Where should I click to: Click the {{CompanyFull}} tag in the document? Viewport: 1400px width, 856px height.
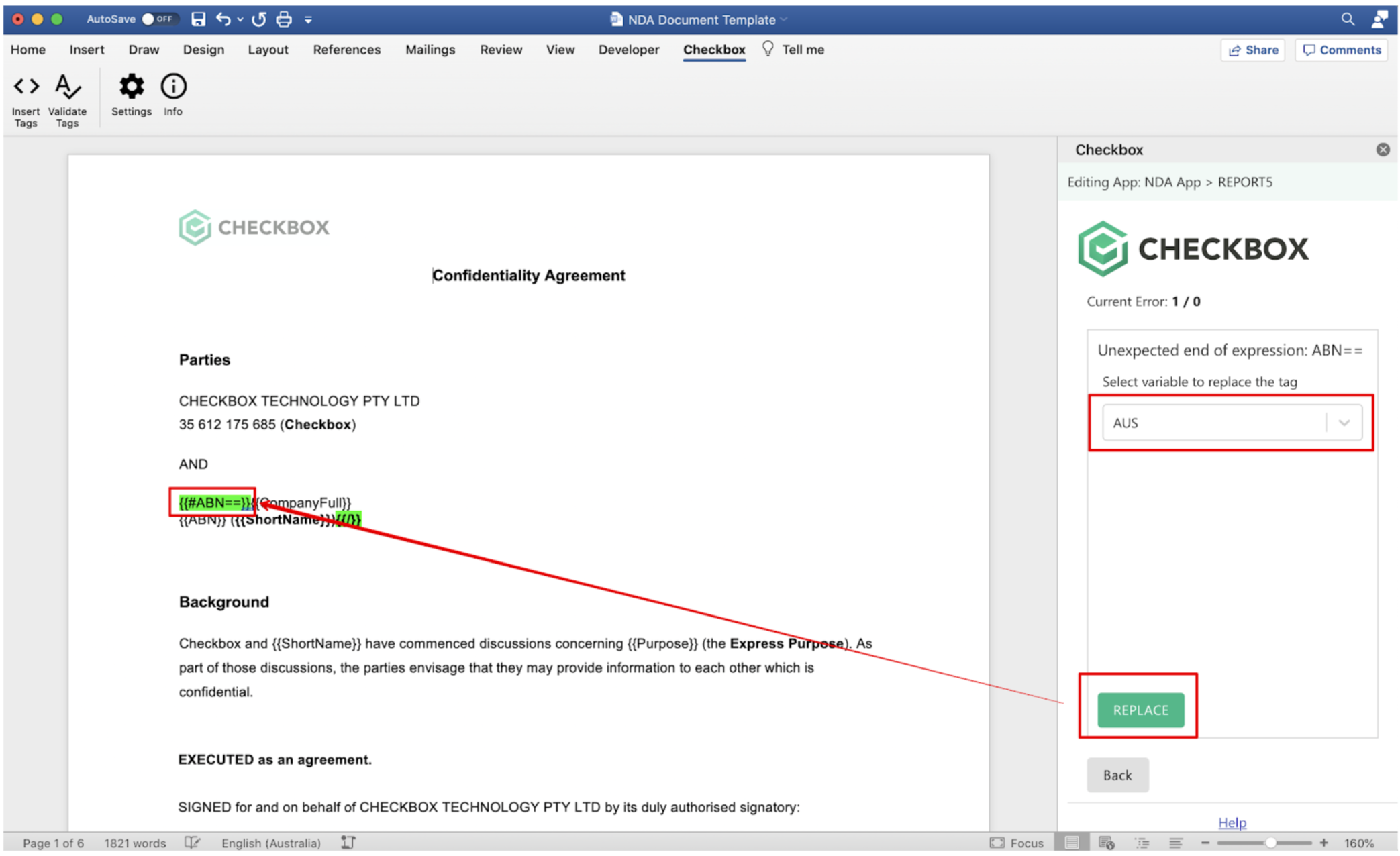302,502
